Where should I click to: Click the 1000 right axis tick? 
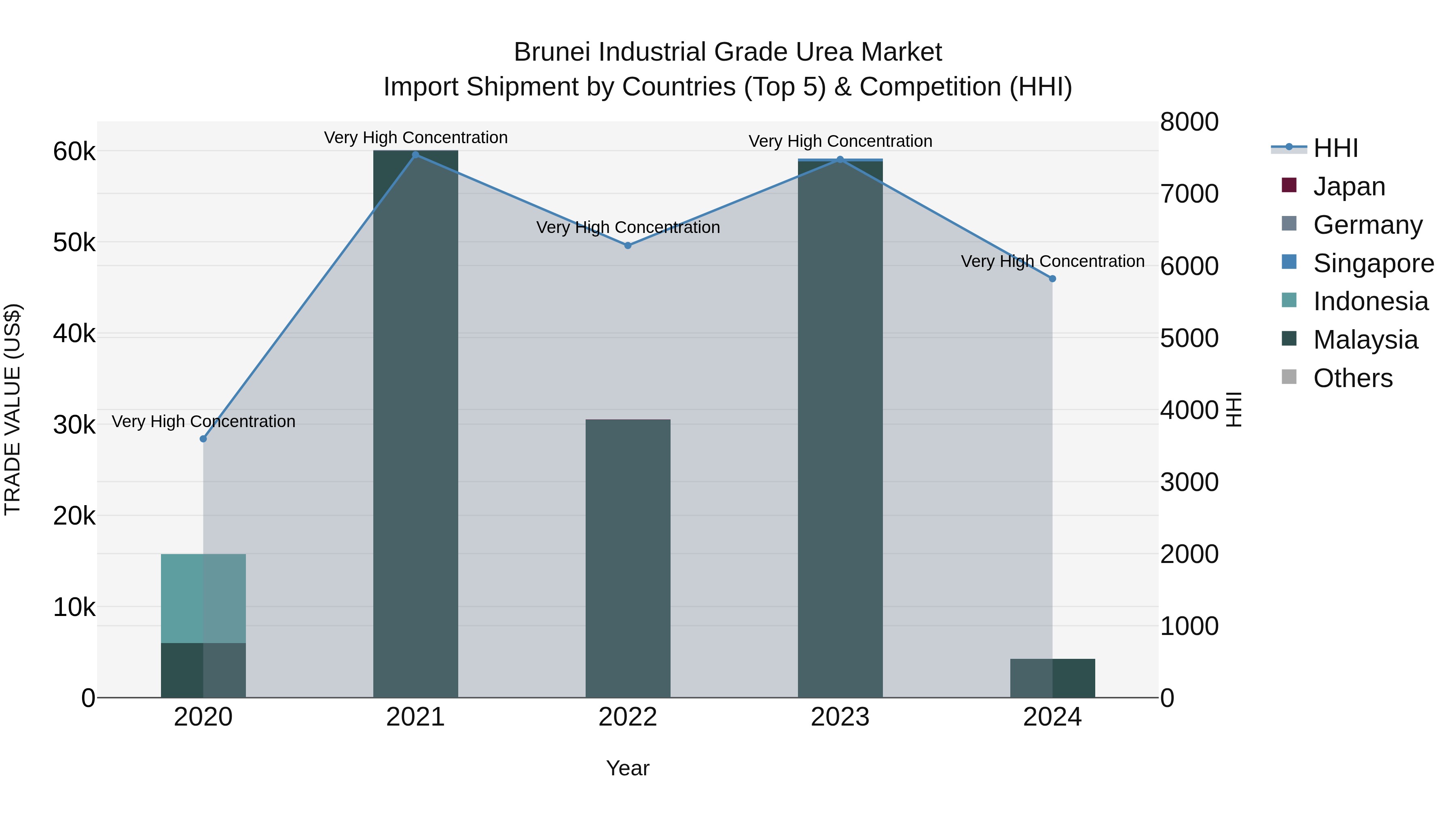(x=1189, y=626)
